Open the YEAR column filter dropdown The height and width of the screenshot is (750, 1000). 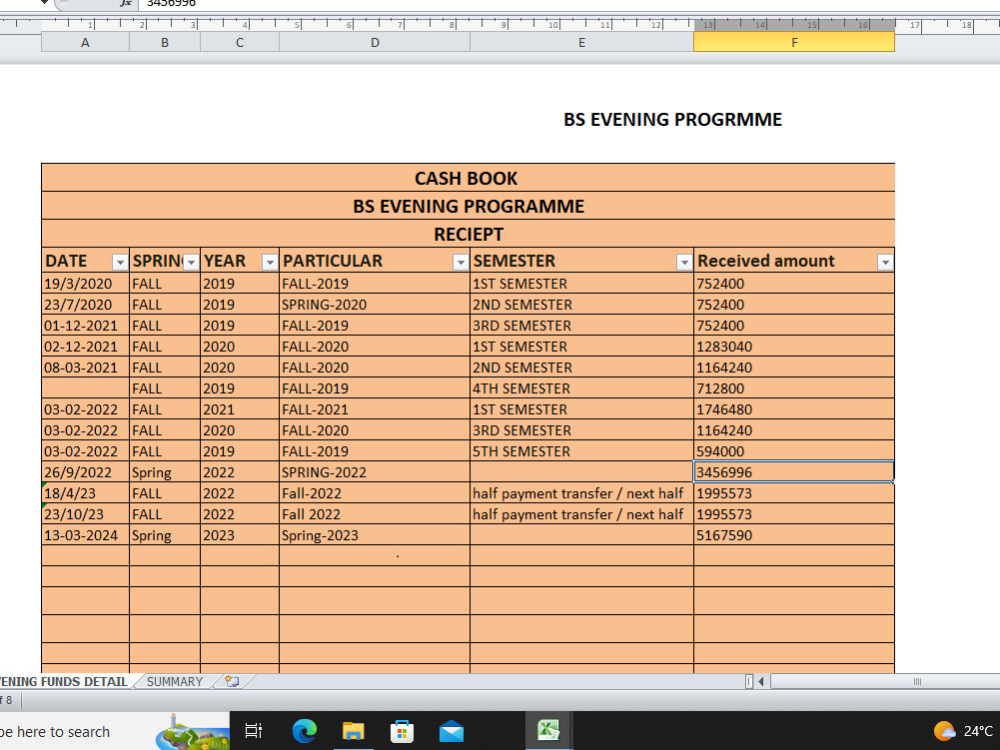click(x=270, y=262)
